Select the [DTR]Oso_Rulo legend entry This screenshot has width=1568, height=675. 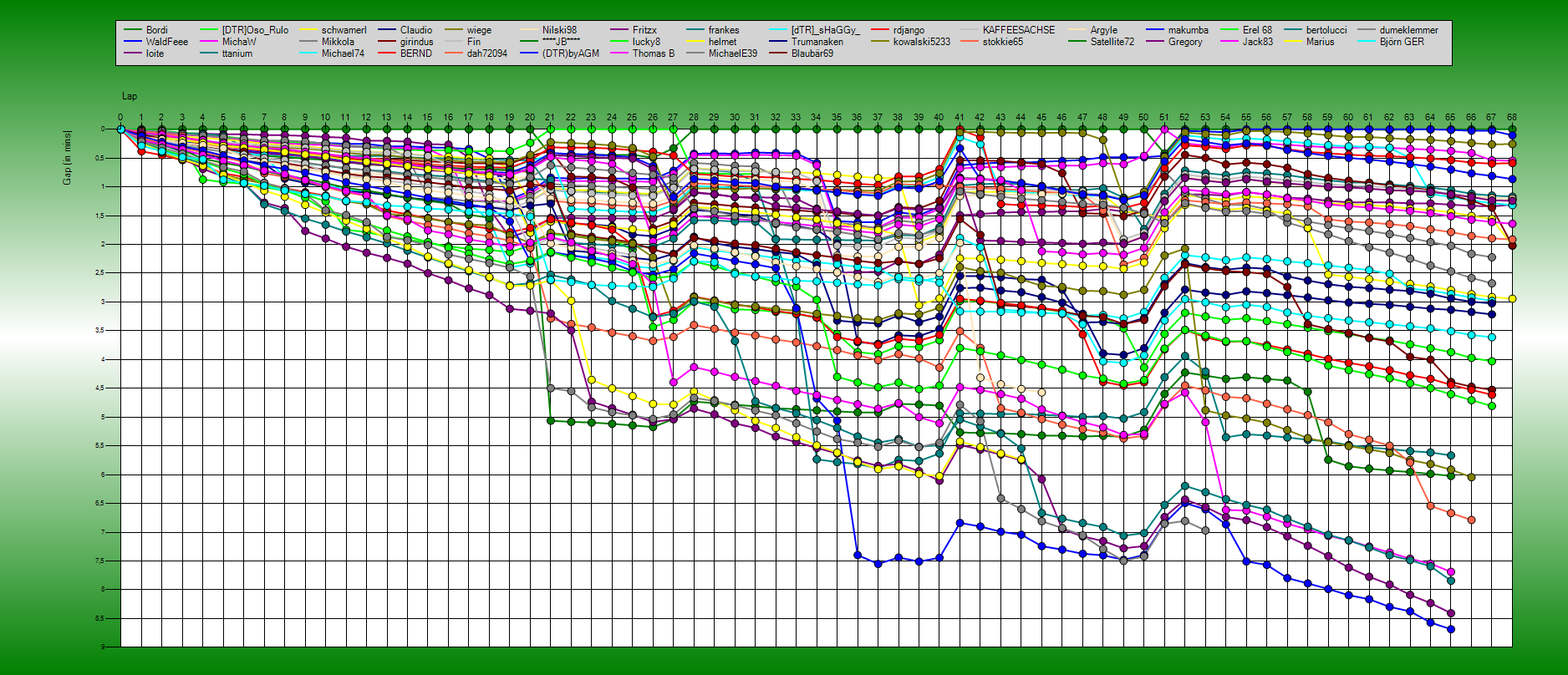pyautogui.click(x=254, y=30)
